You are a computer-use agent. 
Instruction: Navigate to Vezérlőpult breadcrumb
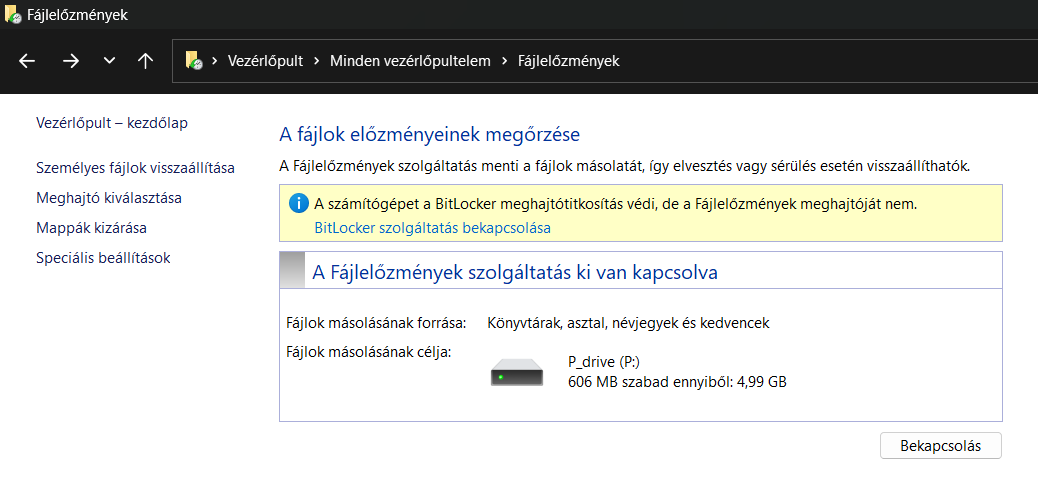(x=265, y=62)
